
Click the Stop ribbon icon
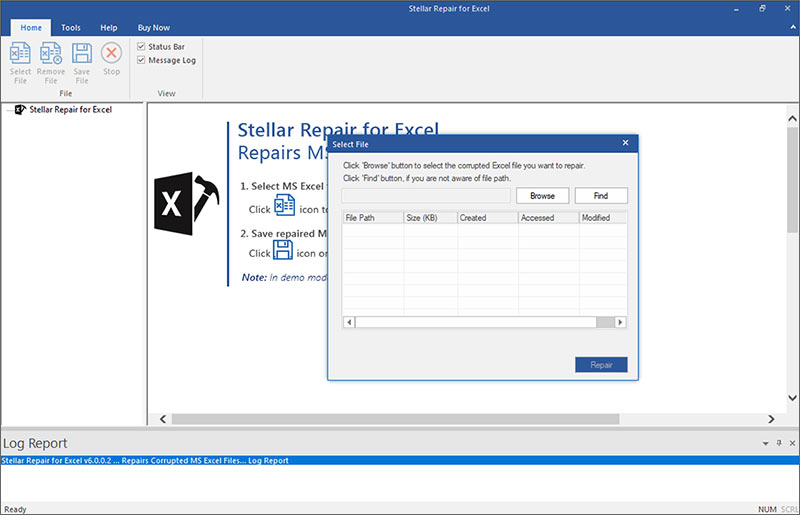pyautogui.click(x=111, y=59)
